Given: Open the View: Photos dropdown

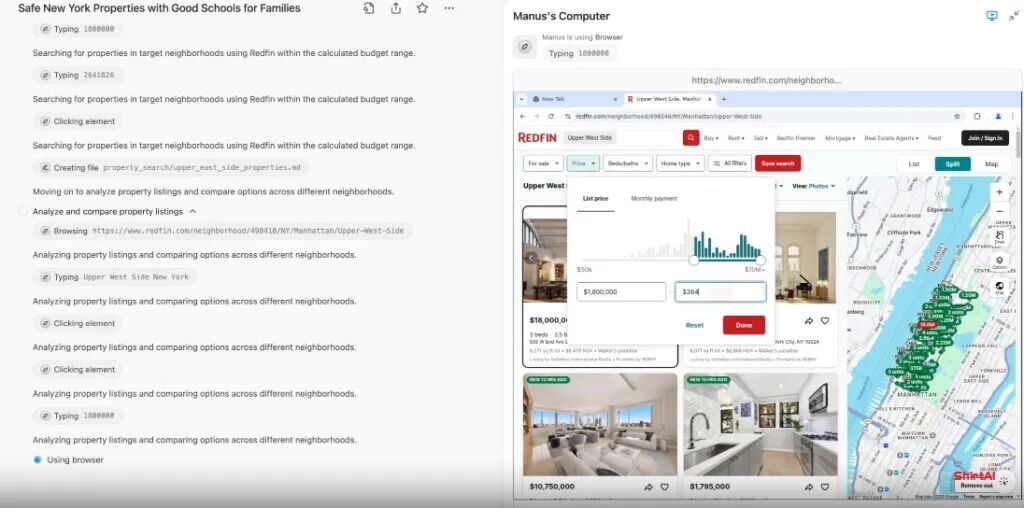Looking at the screenshot, I should (x=814, y=186).
